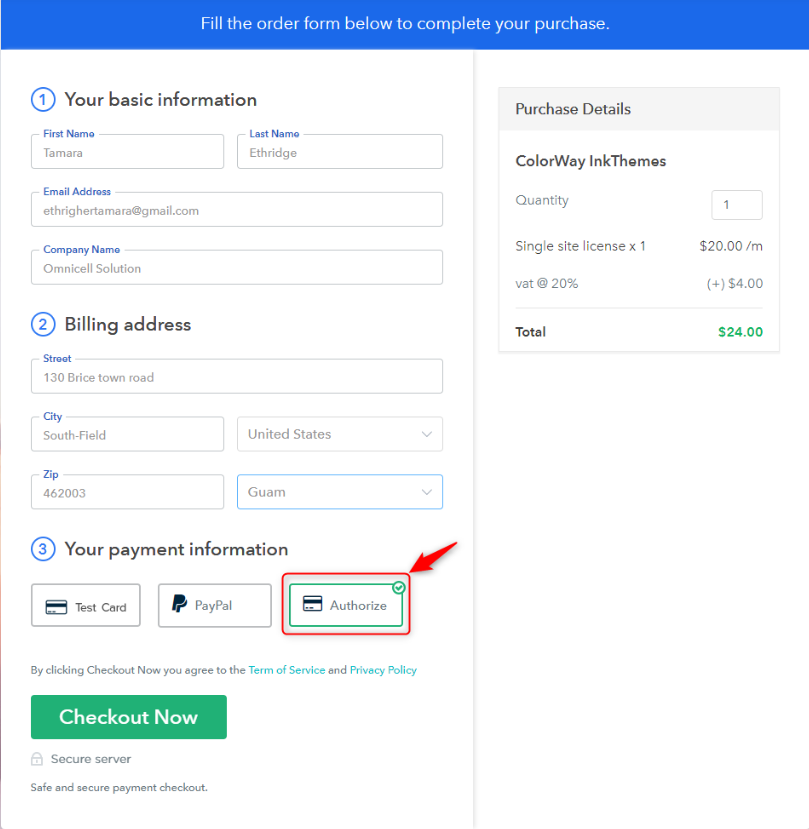This screenshot has height=829, width=809.
Task: Open the Term of Service link
Action: (x=287, y=670)
